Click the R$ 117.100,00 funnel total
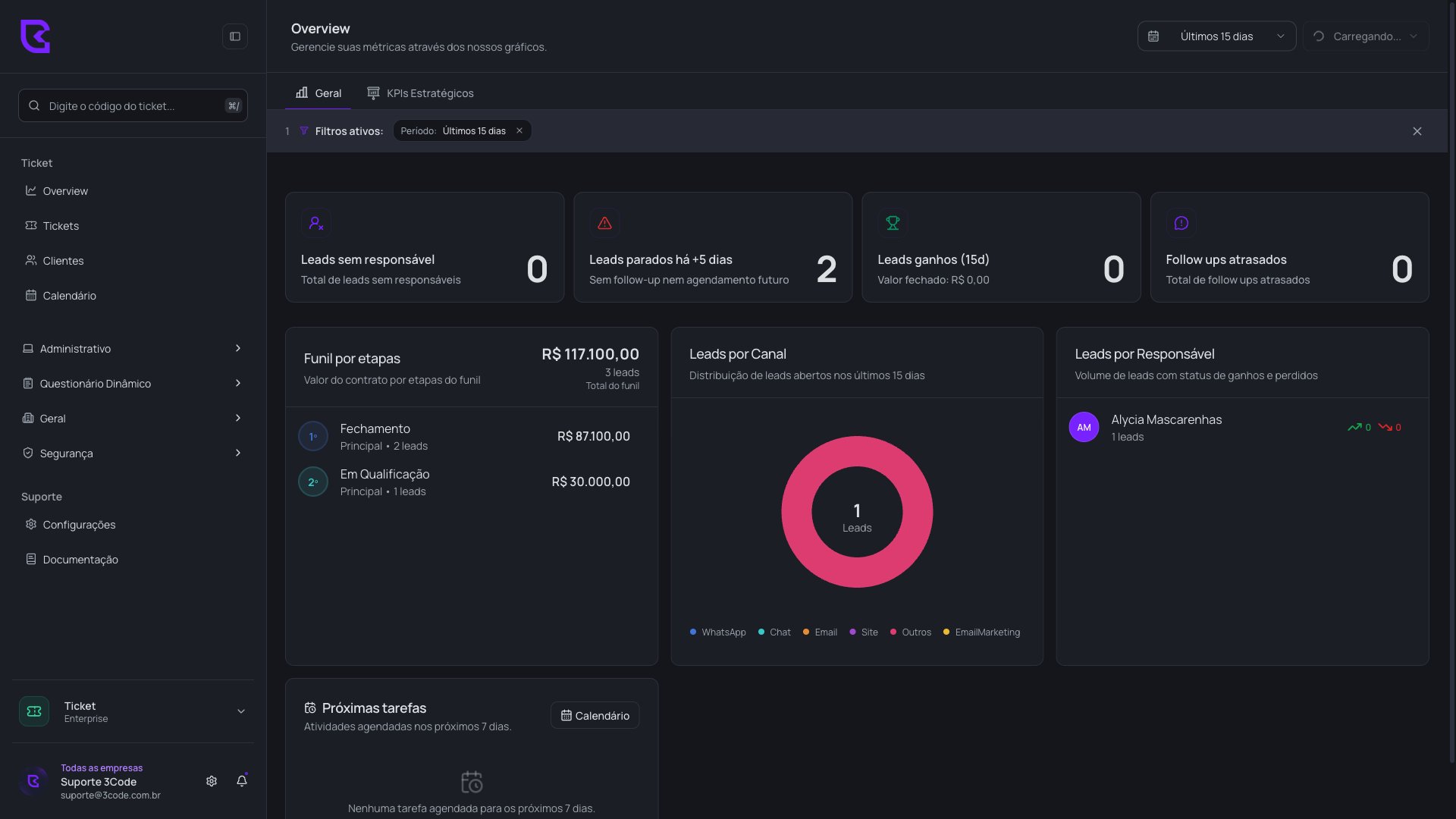The image size is (1456, 819). 590,354
